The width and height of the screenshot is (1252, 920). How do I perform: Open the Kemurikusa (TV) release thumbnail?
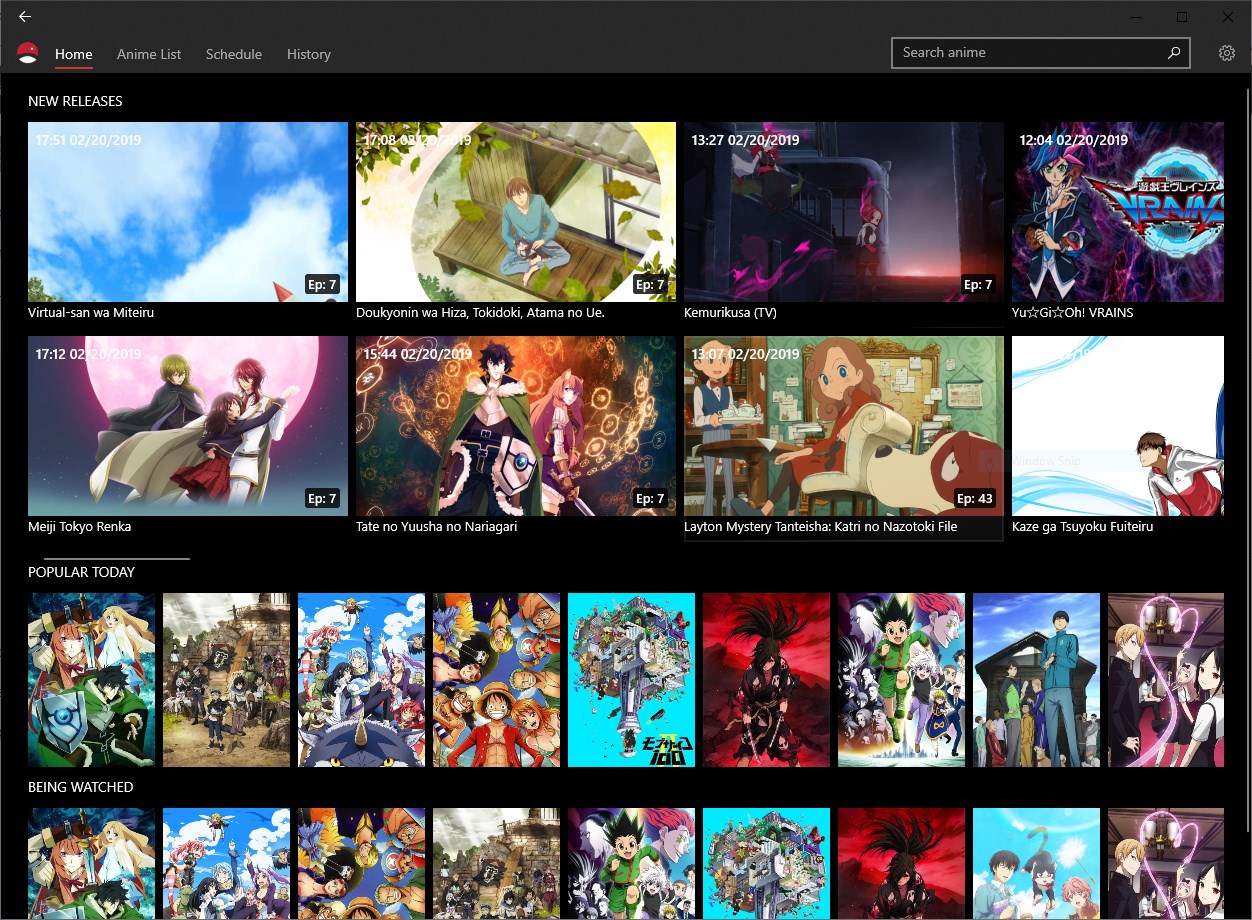(844, 212)
